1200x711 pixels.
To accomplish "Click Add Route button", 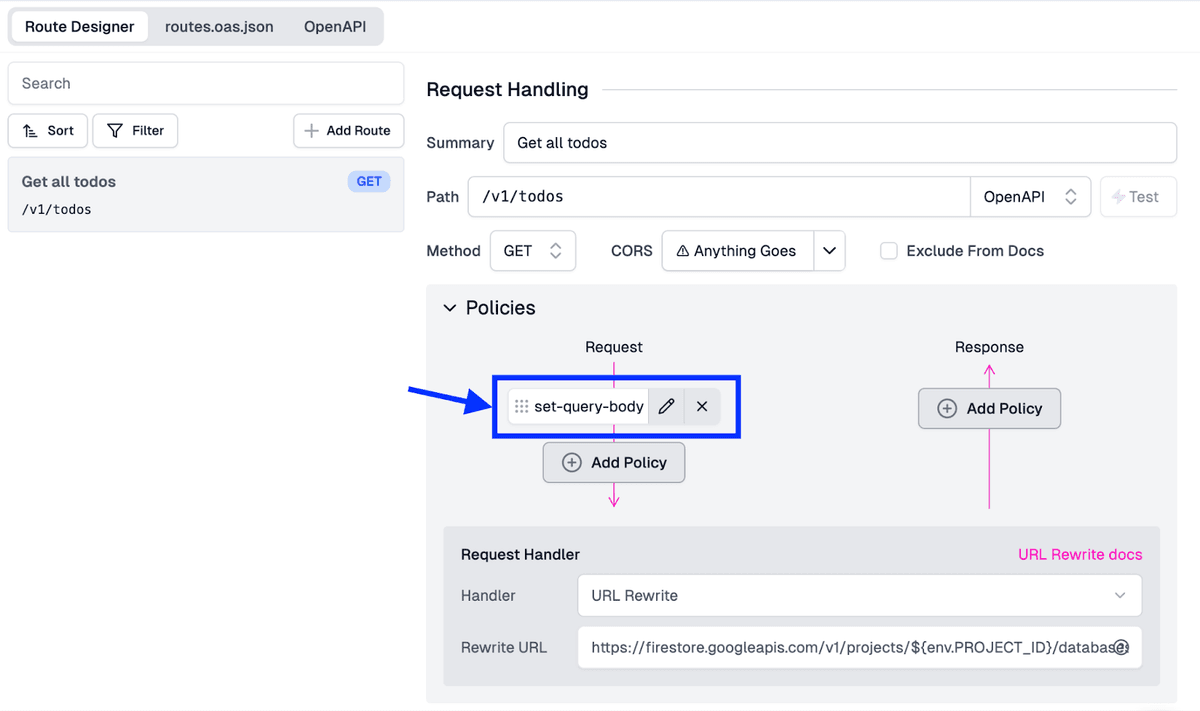I will click(348, 131).
